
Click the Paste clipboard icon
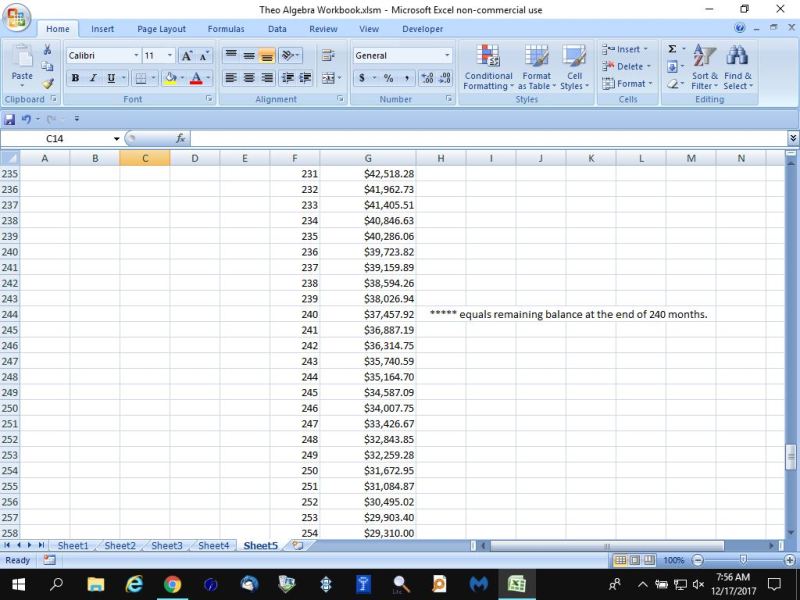pos(22,56)
